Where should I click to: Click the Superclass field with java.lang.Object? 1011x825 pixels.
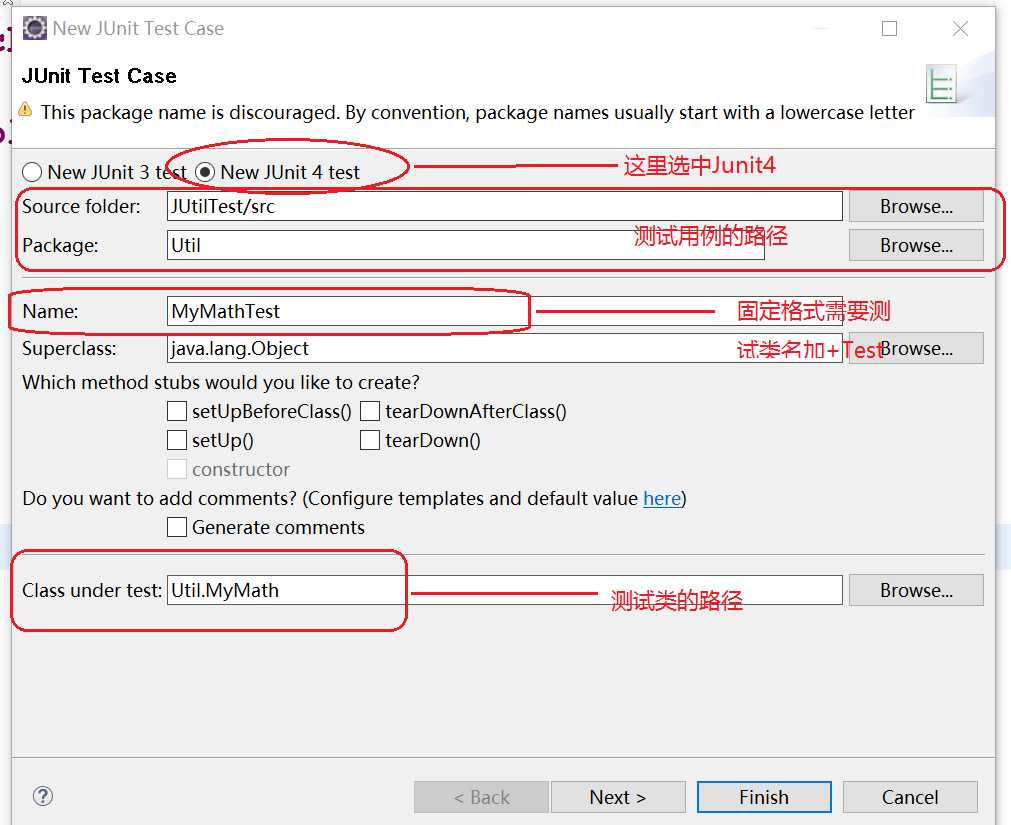504,349
